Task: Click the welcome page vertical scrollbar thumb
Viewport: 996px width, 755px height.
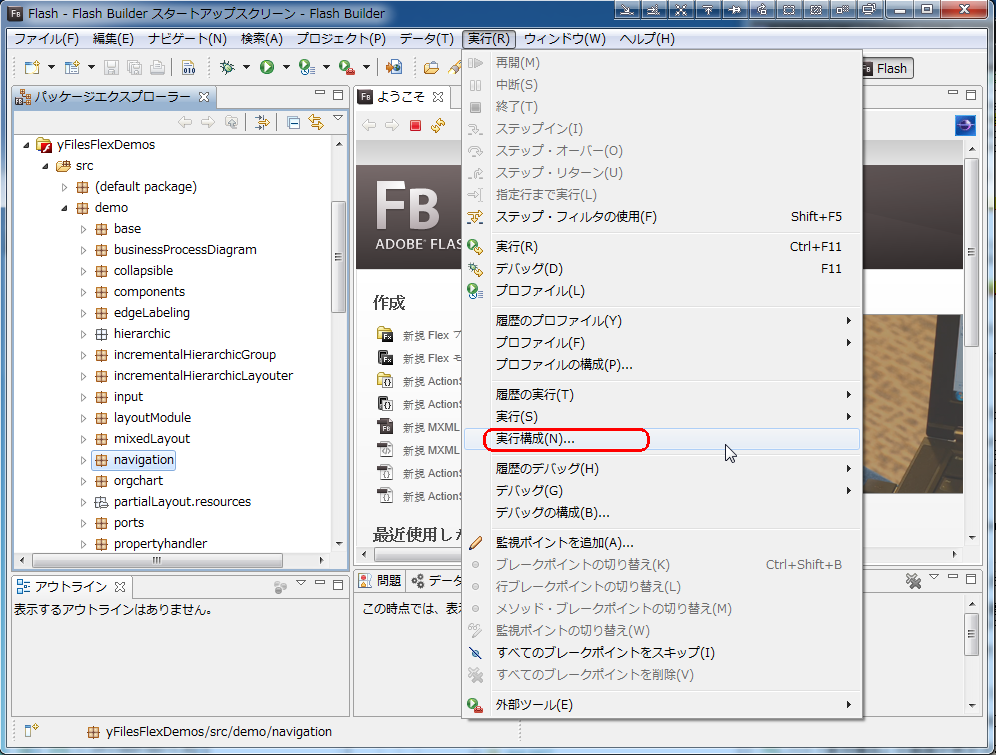Action: point(971,252)
